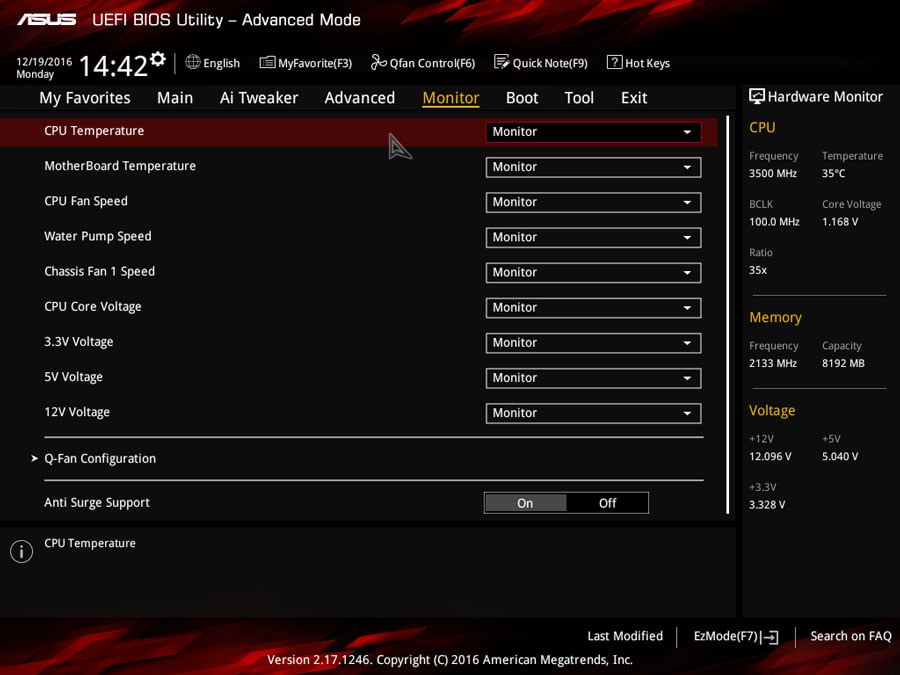This screenshot has width=900, height=675.
Task: Click the English language button
Action: pos(222,63)
